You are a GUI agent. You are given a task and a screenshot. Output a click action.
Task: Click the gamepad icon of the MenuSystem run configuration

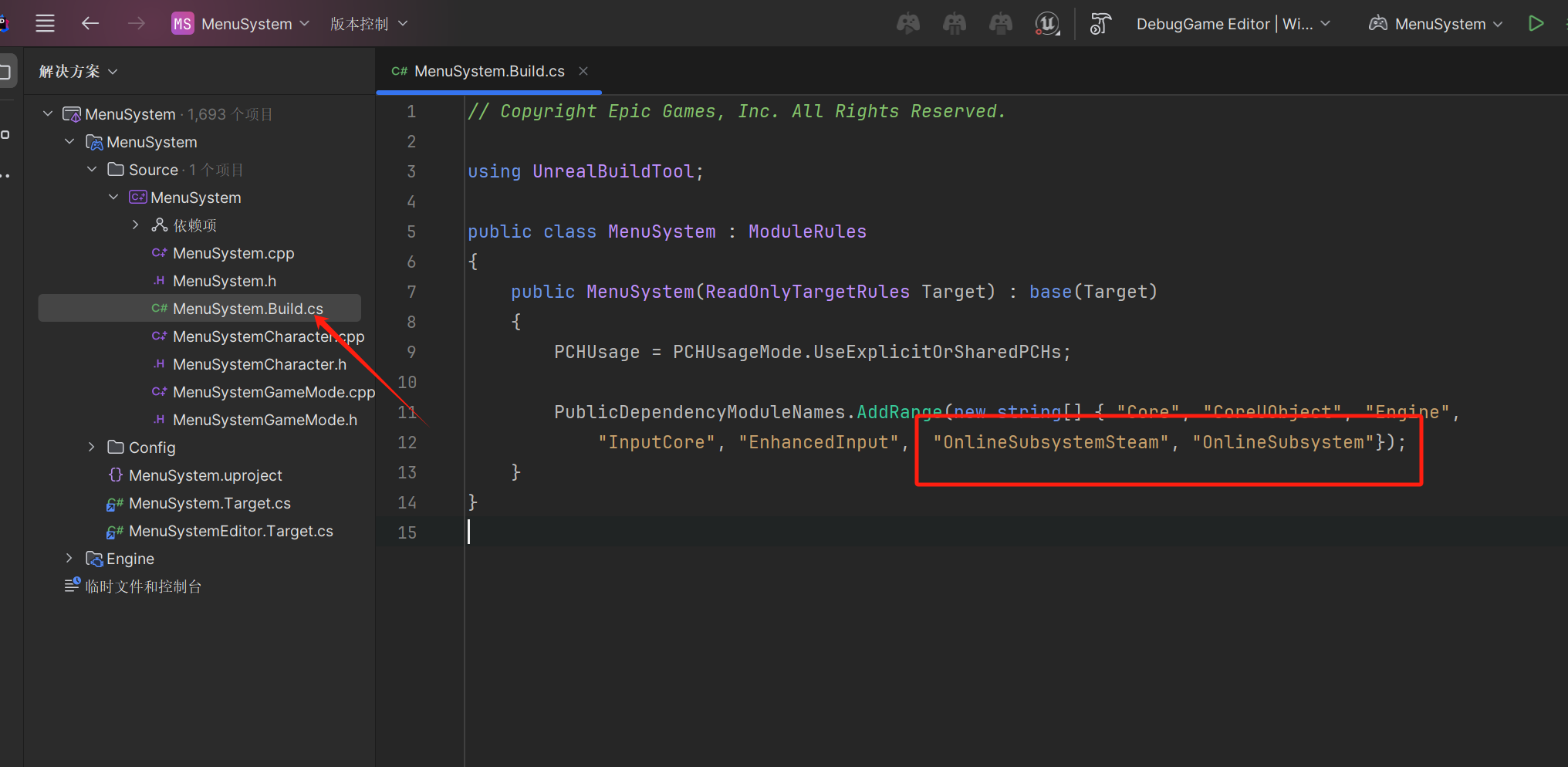pyautogui.click(x=1378, y=24)
